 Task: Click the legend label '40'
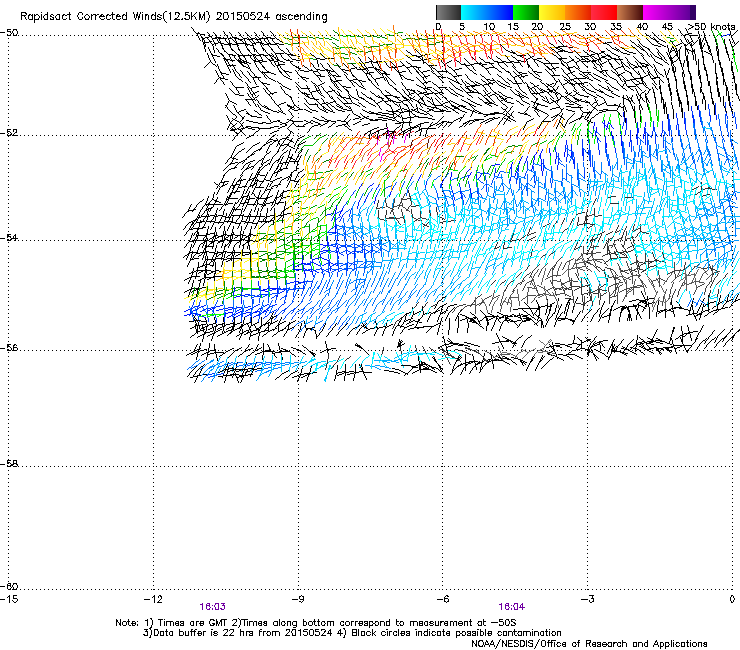click(x=642, y=27)
